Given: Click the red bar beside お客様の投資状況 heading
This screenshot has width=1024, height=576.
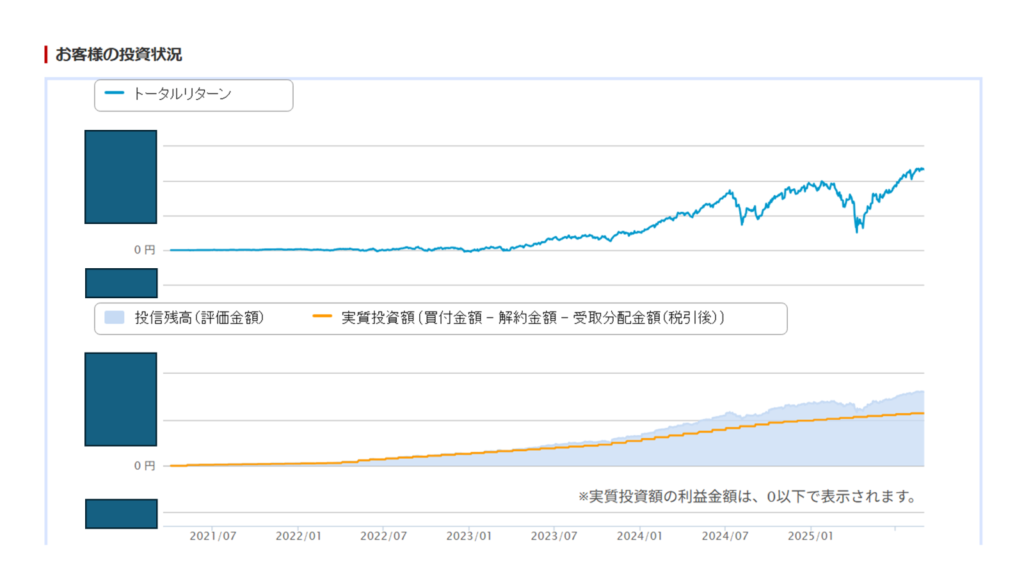Looking at the screenshot, I should [46, 54].
